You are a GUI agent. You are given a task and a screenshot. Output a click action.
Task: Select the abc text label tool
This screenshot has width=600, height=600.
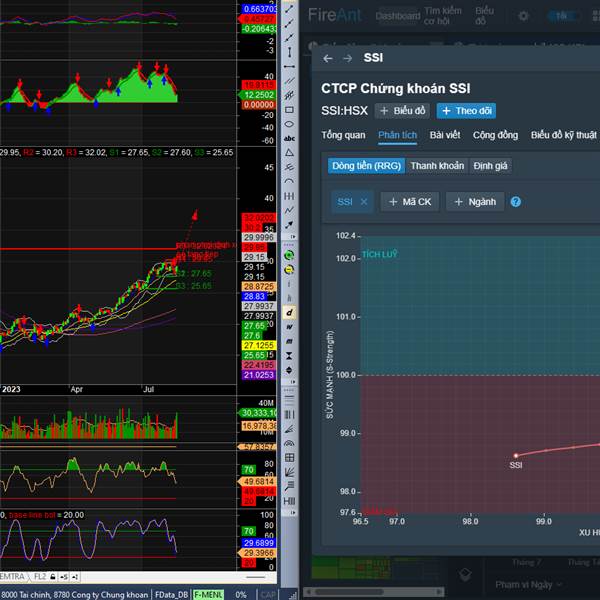point(289,139)
